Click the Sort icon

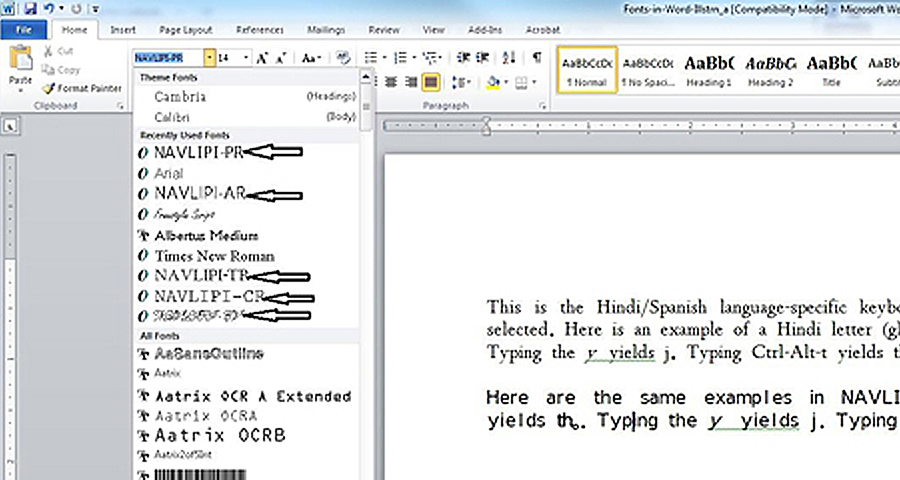(x=509, y=57)
